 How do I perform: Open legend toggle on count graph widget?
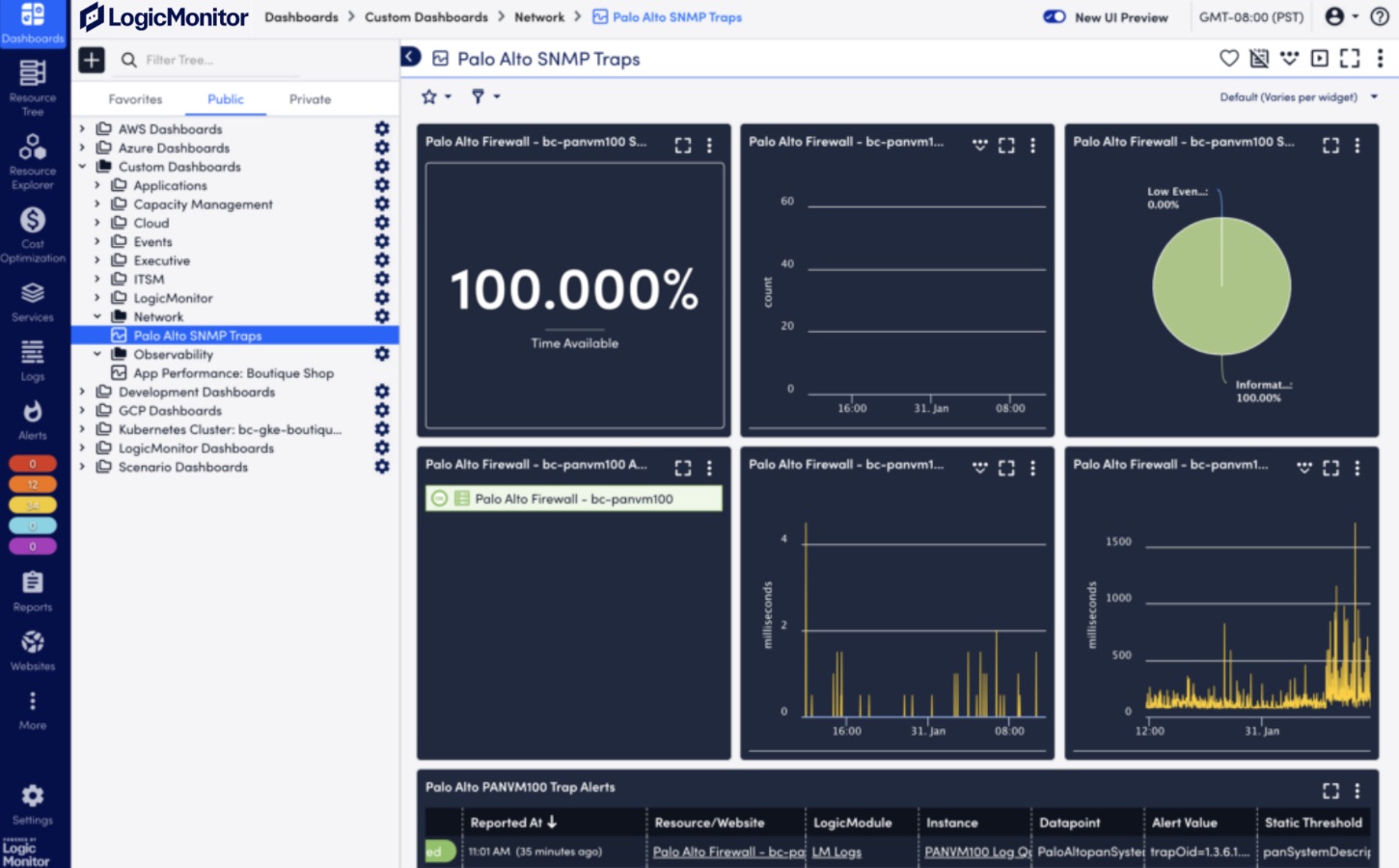[980, 145]
